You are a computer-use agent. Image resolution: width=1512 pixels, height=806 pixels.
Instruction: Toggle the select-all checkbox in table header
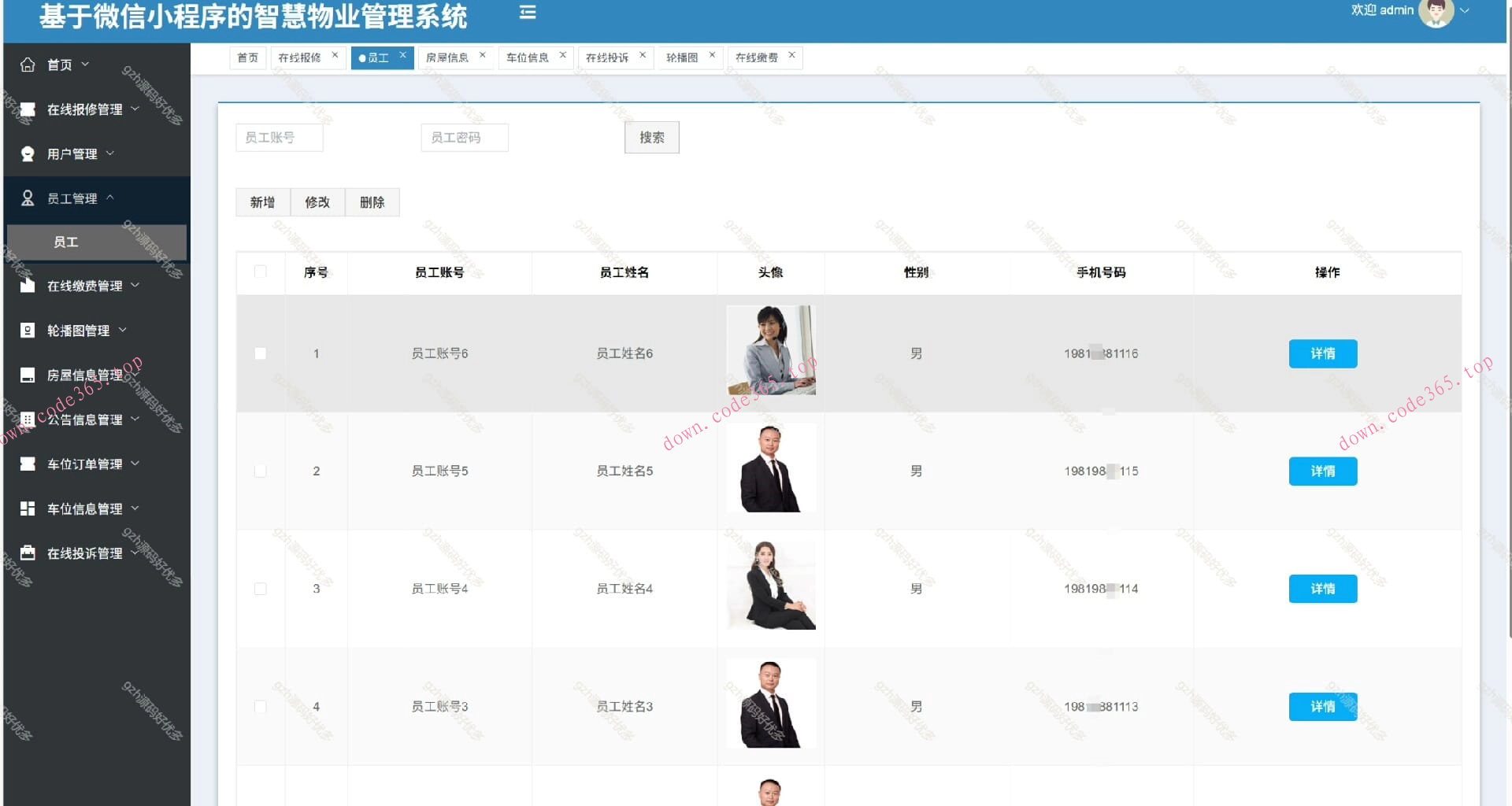[261, 271]
